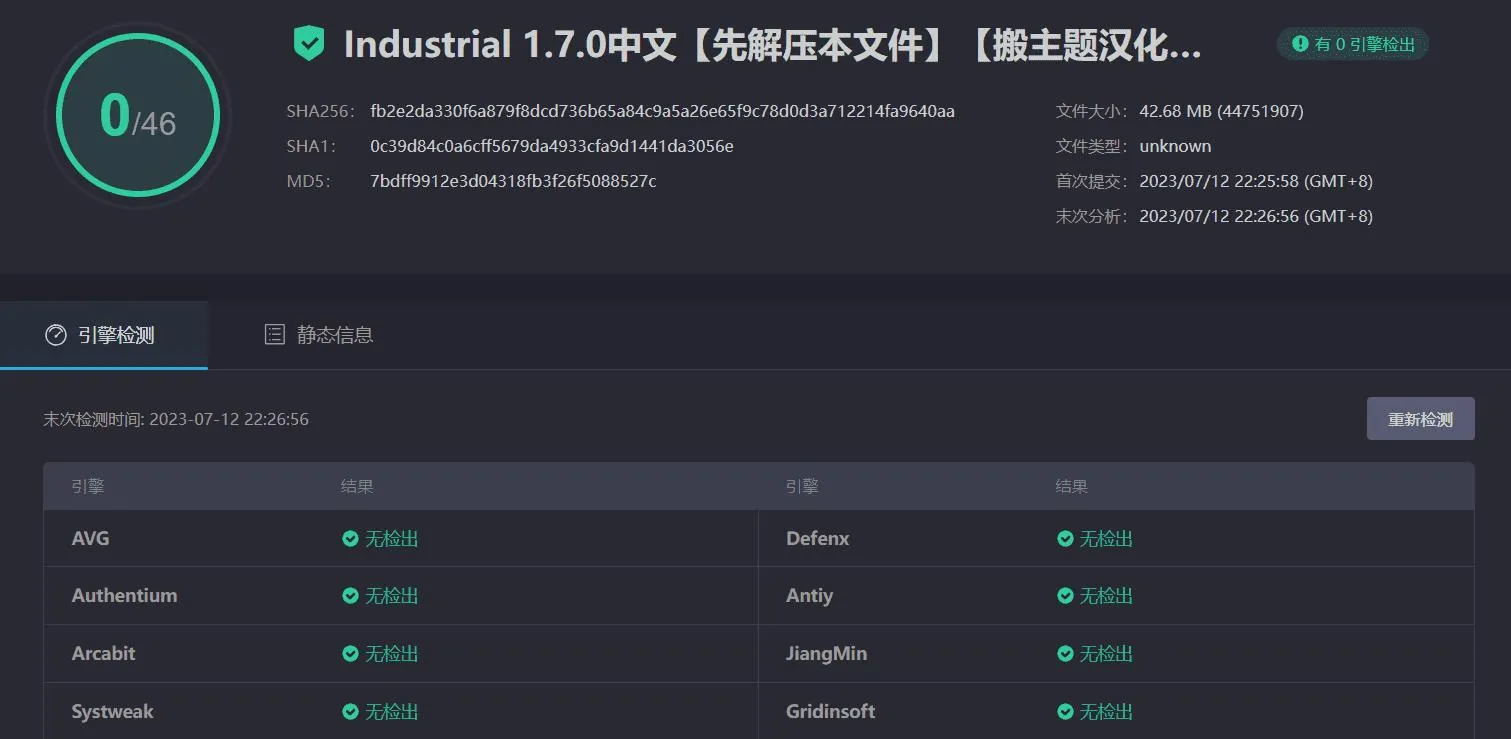Select the SHA1 hash value
This screenshot has height=739, width=1511.
pos(552,146)
